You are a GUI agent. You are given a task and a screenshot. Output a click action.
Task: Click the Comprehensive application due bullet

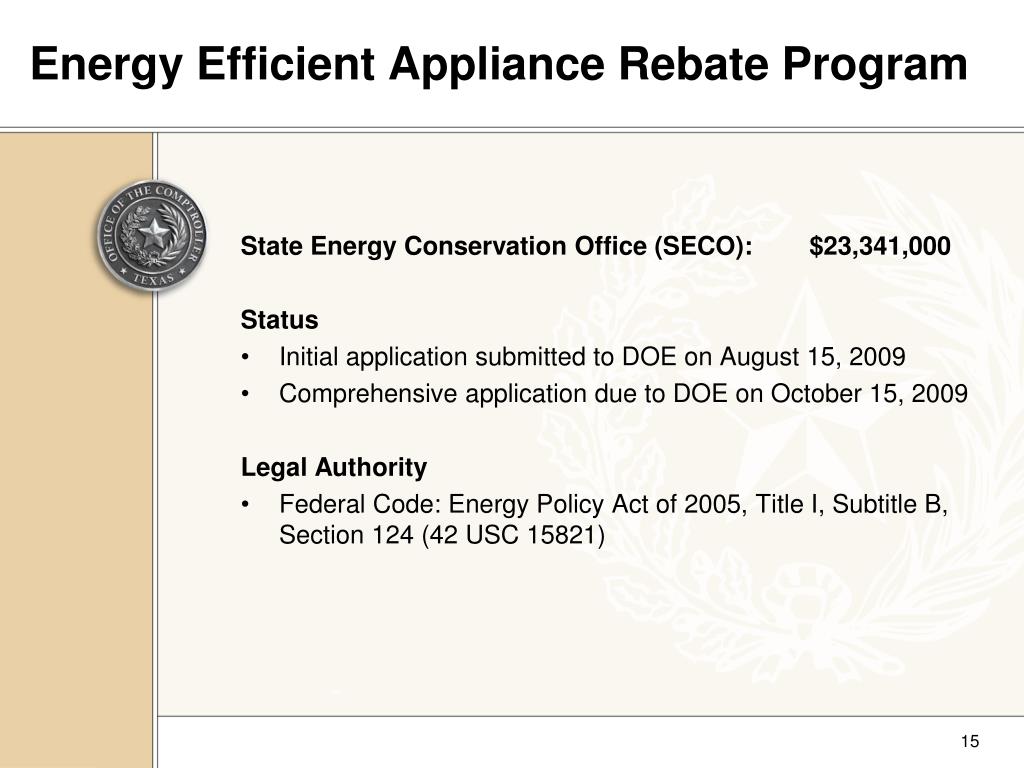coord(623,394)
